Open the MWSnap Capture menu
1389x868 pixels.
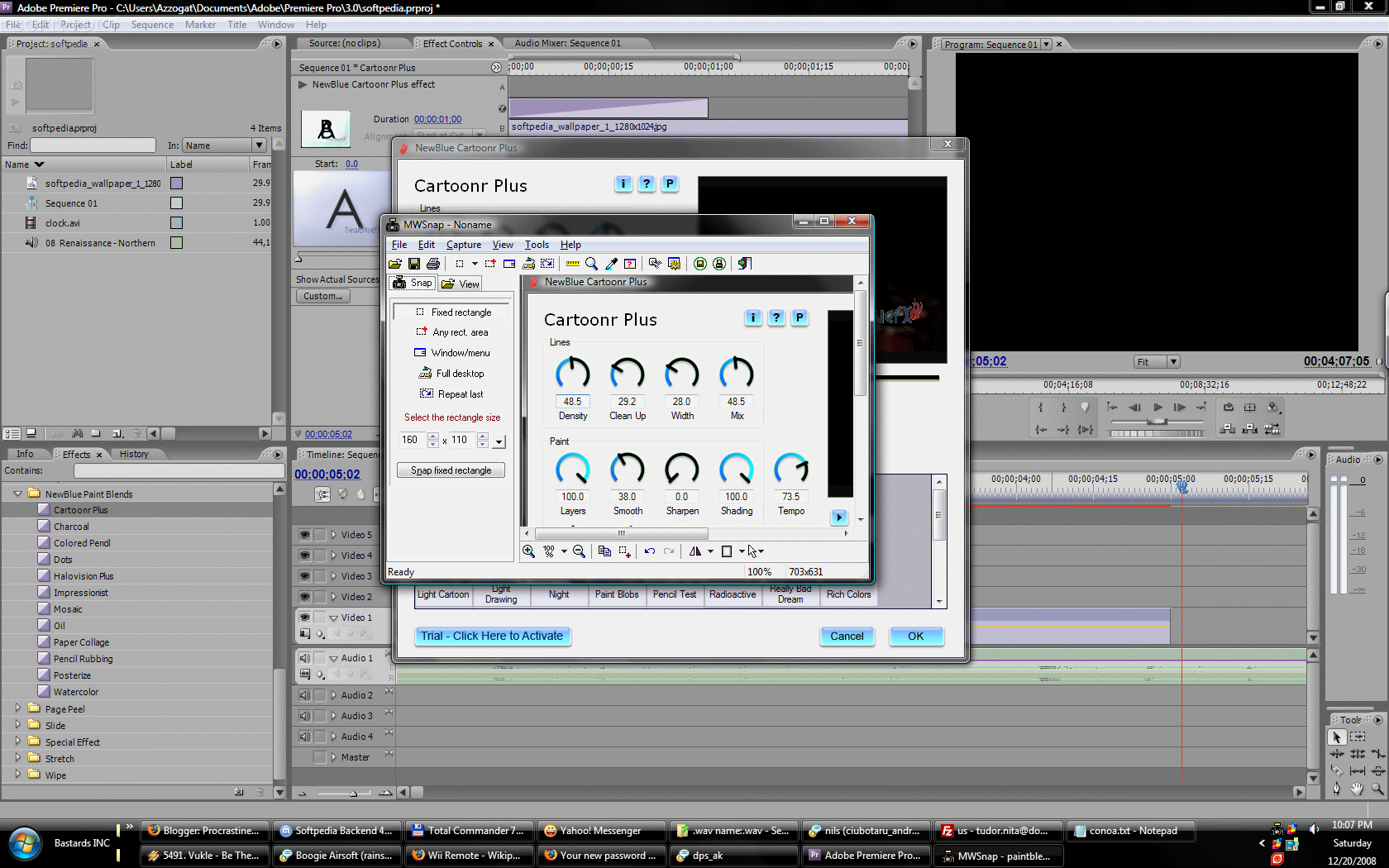point(464,245)
